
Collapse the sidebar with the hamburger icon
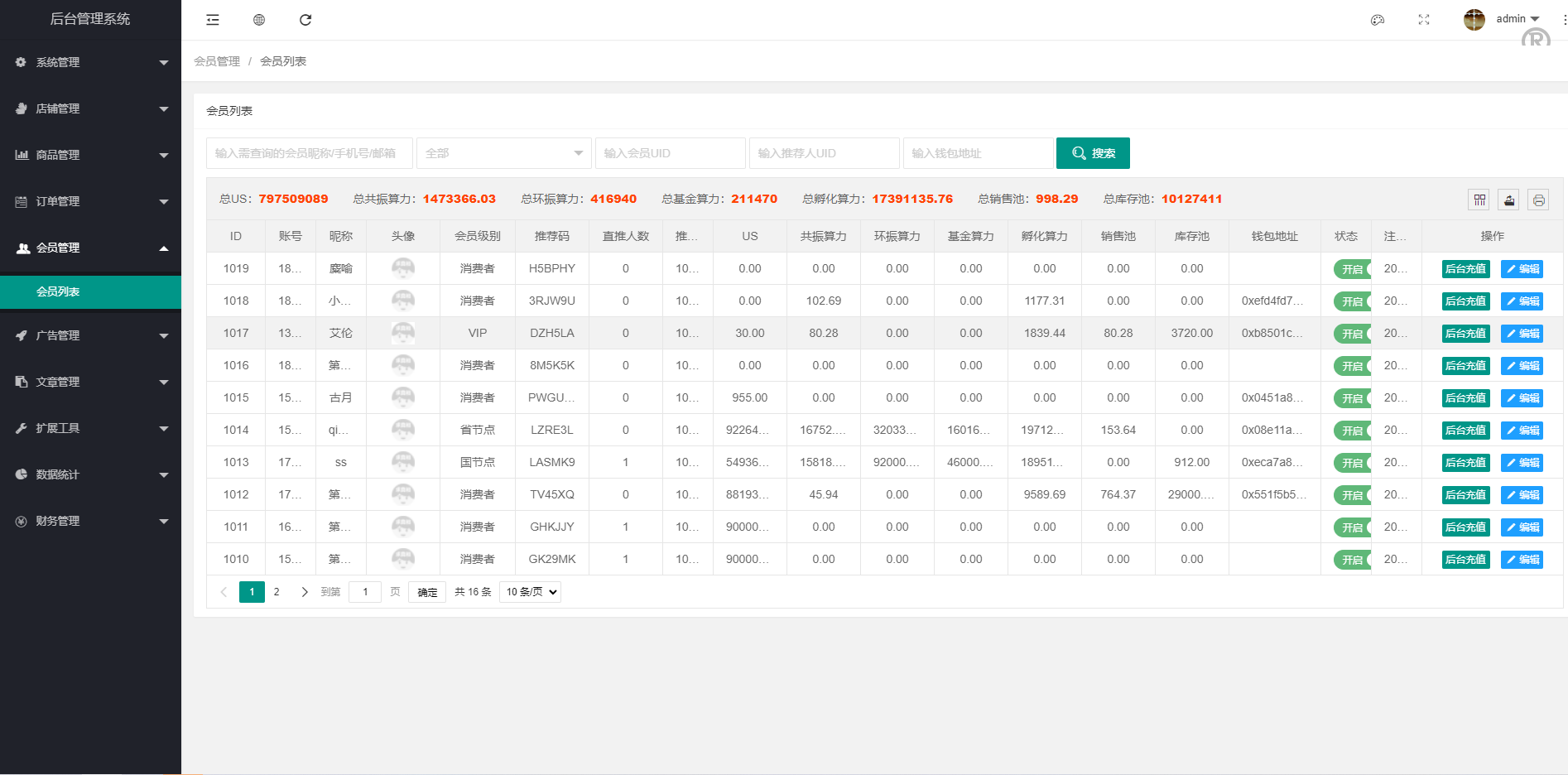tap(212, 19)
